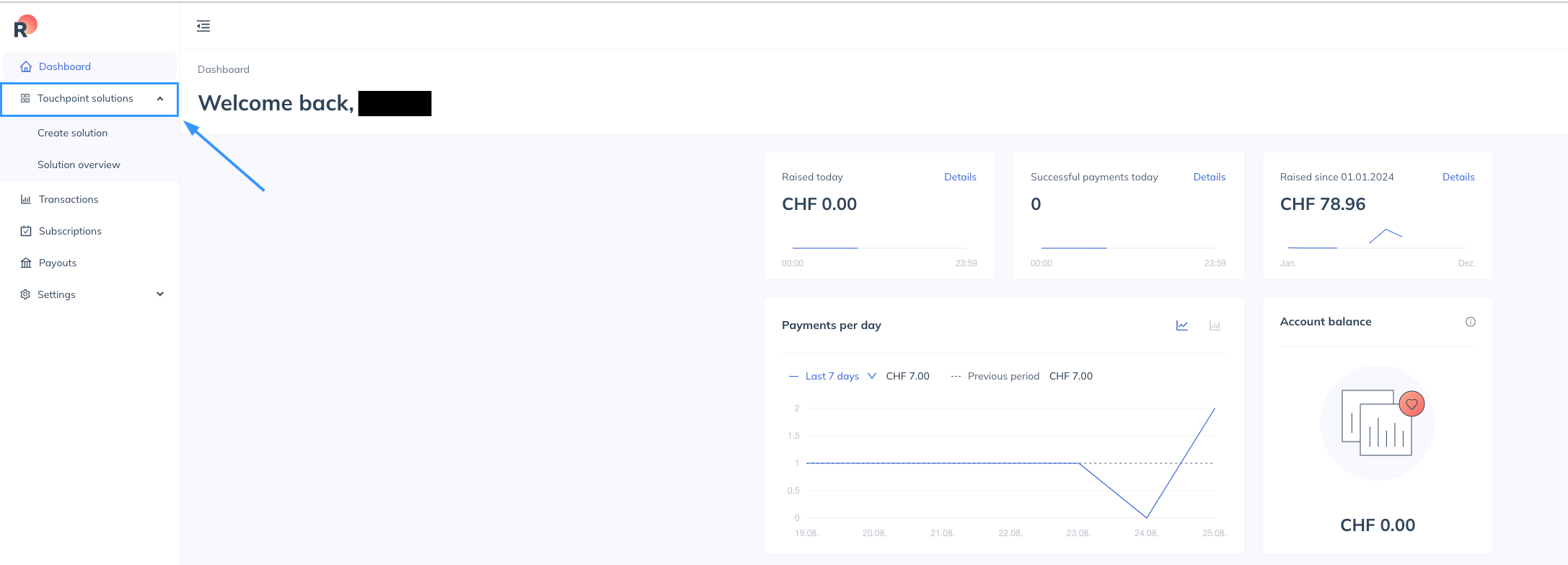Viewport: 1568px width, 565px height.
Task: Click the Dashboard breadcrumb text
Action: click(224, 69)
